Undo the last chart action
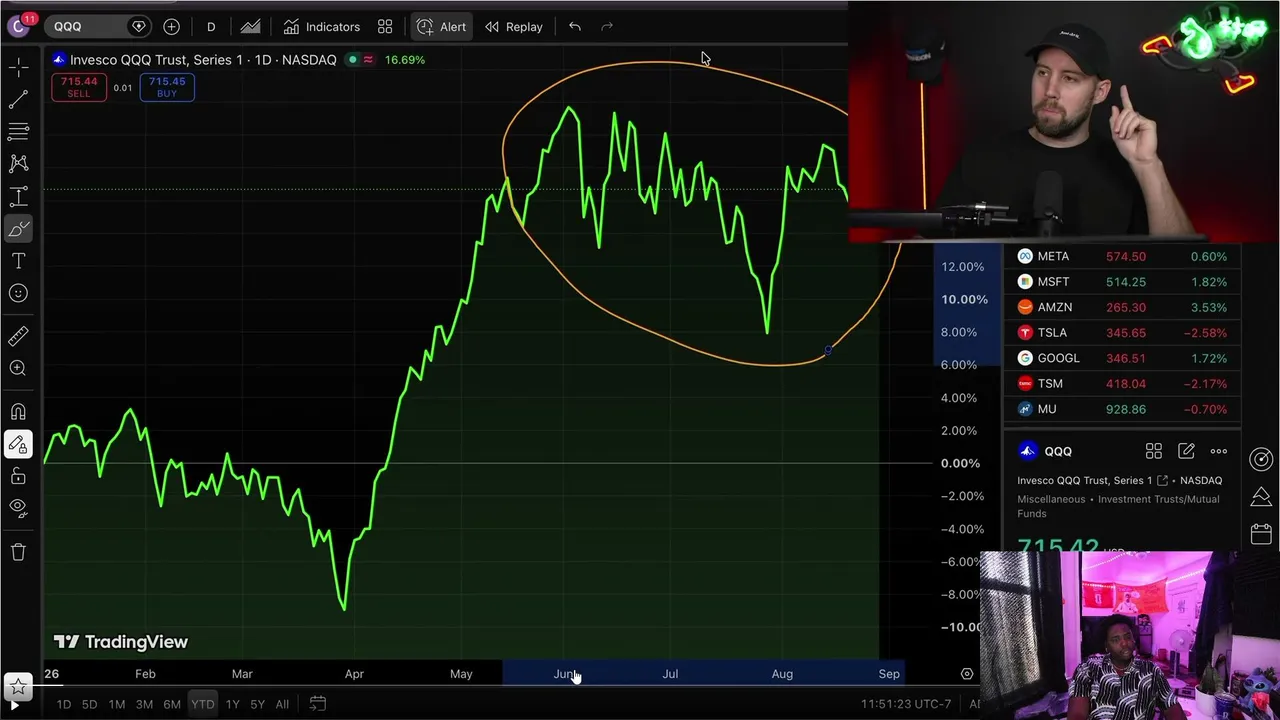This screenshot has height=720, width=1280. coord(575,26)
